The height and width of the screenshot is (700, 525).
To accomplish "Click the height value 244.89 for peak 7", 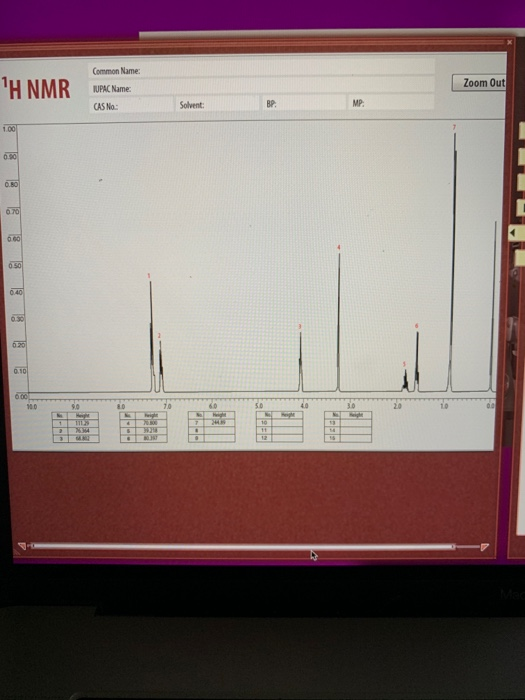I will point(219,423).
